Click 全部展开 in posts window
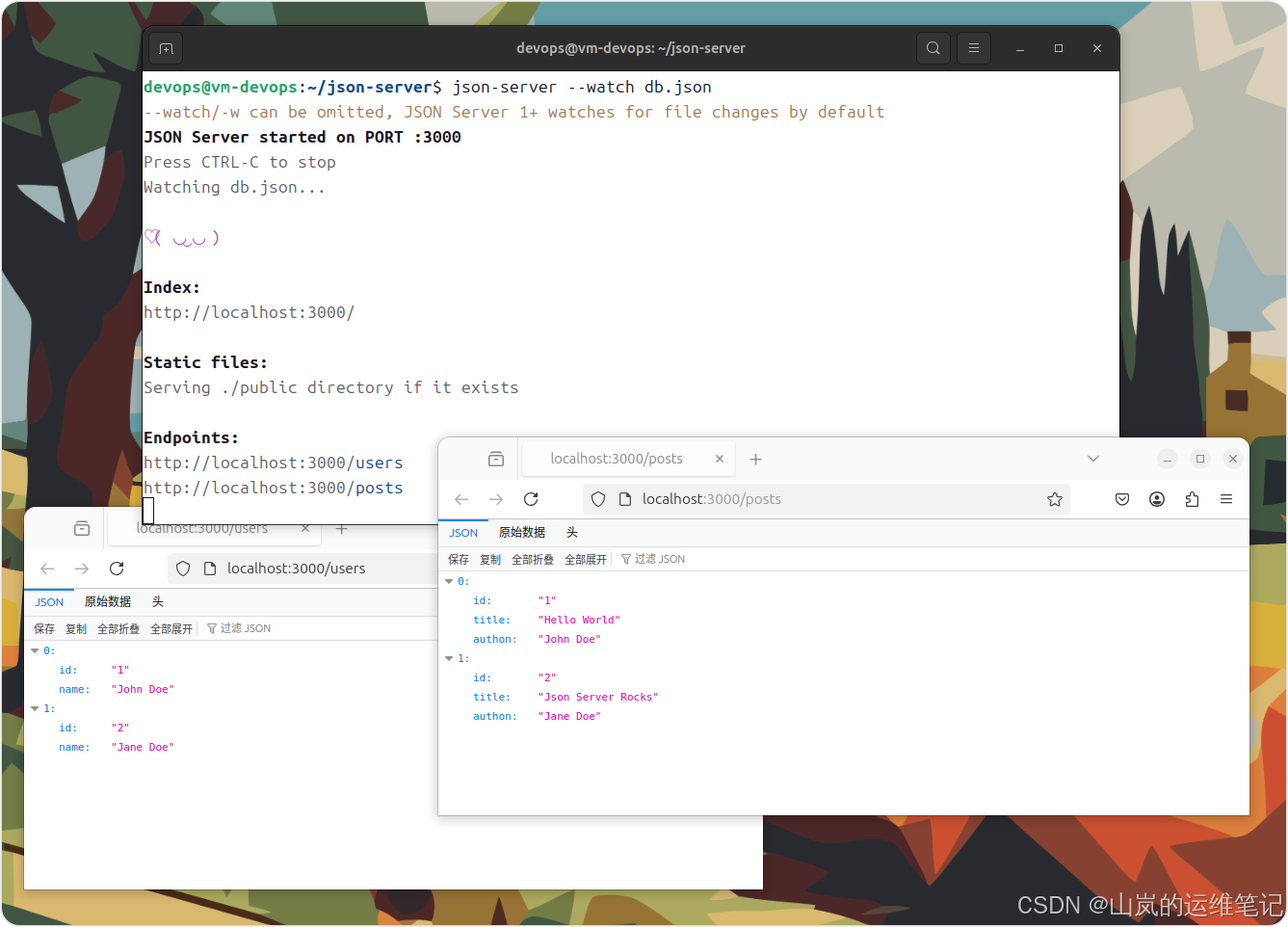This screenshot has width=1288, height=927. pyautogui.click(x=586, y=559)
